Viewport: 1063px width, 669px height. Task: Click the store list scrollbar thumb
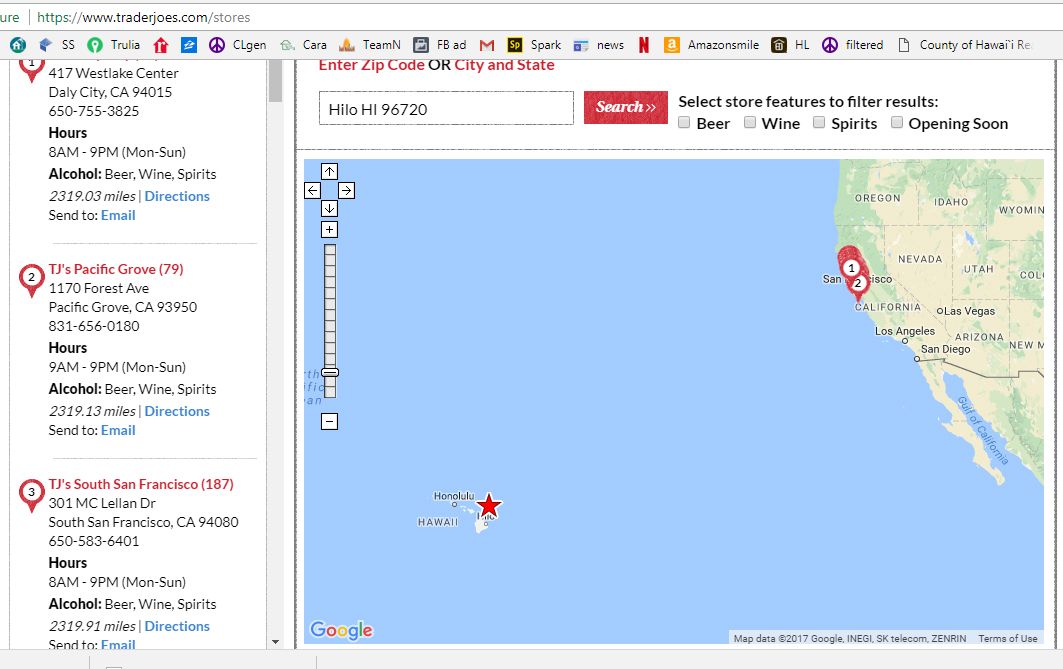click(x=275, y=80)
